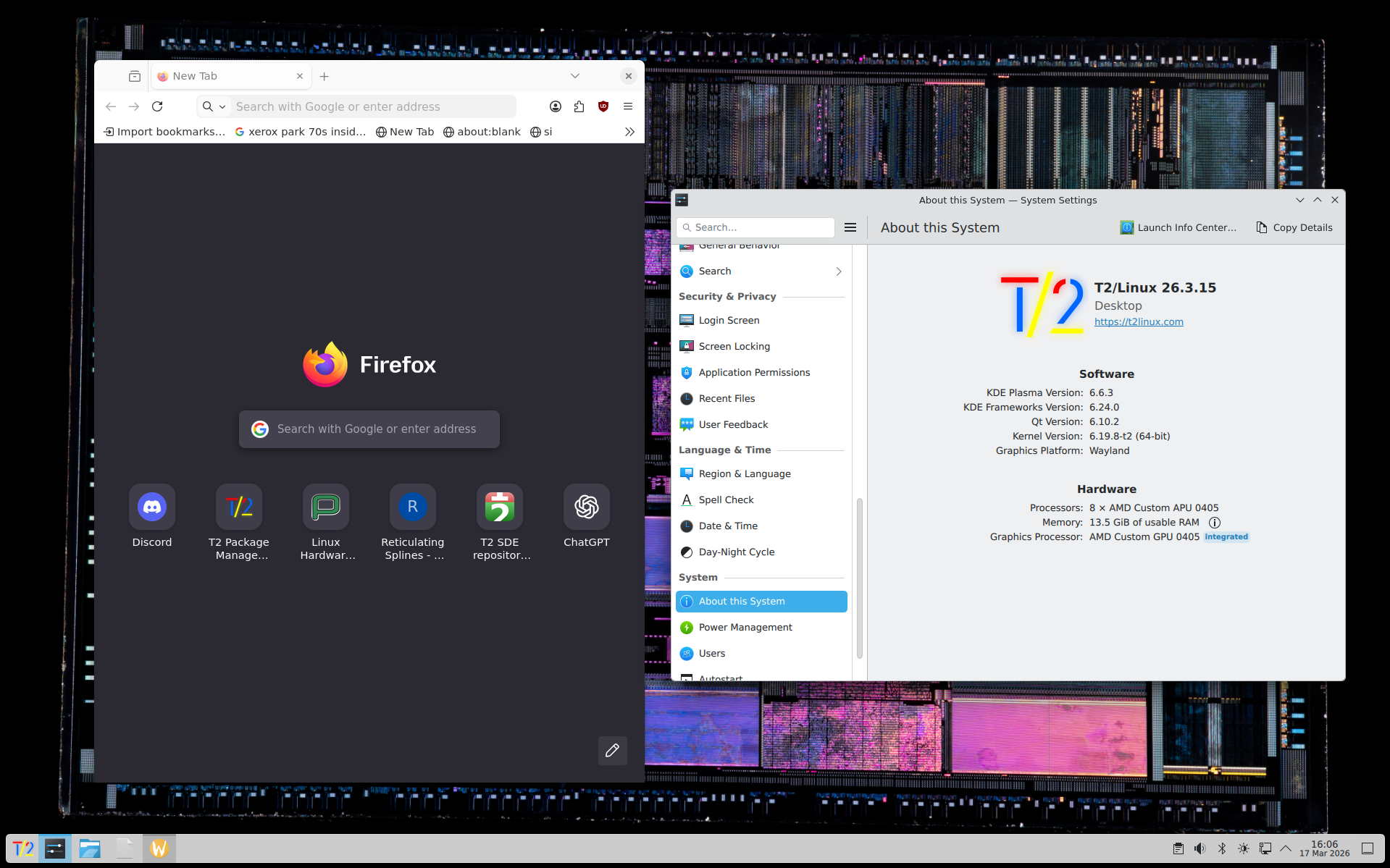Open the T2 application launcher

(23, 848)
